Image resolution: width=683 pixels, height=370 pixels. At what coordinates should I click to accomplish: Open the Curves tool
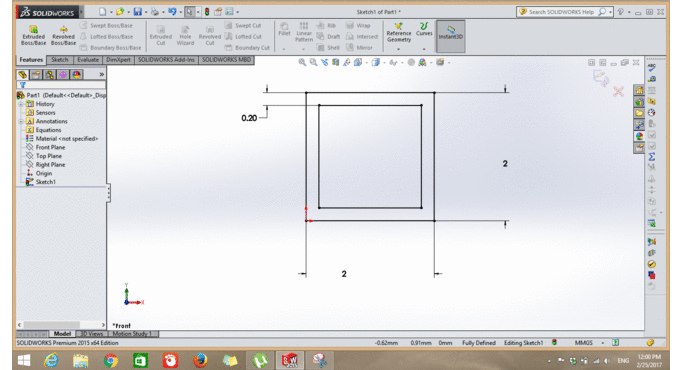pyautogui.click(x=424, y=30)
